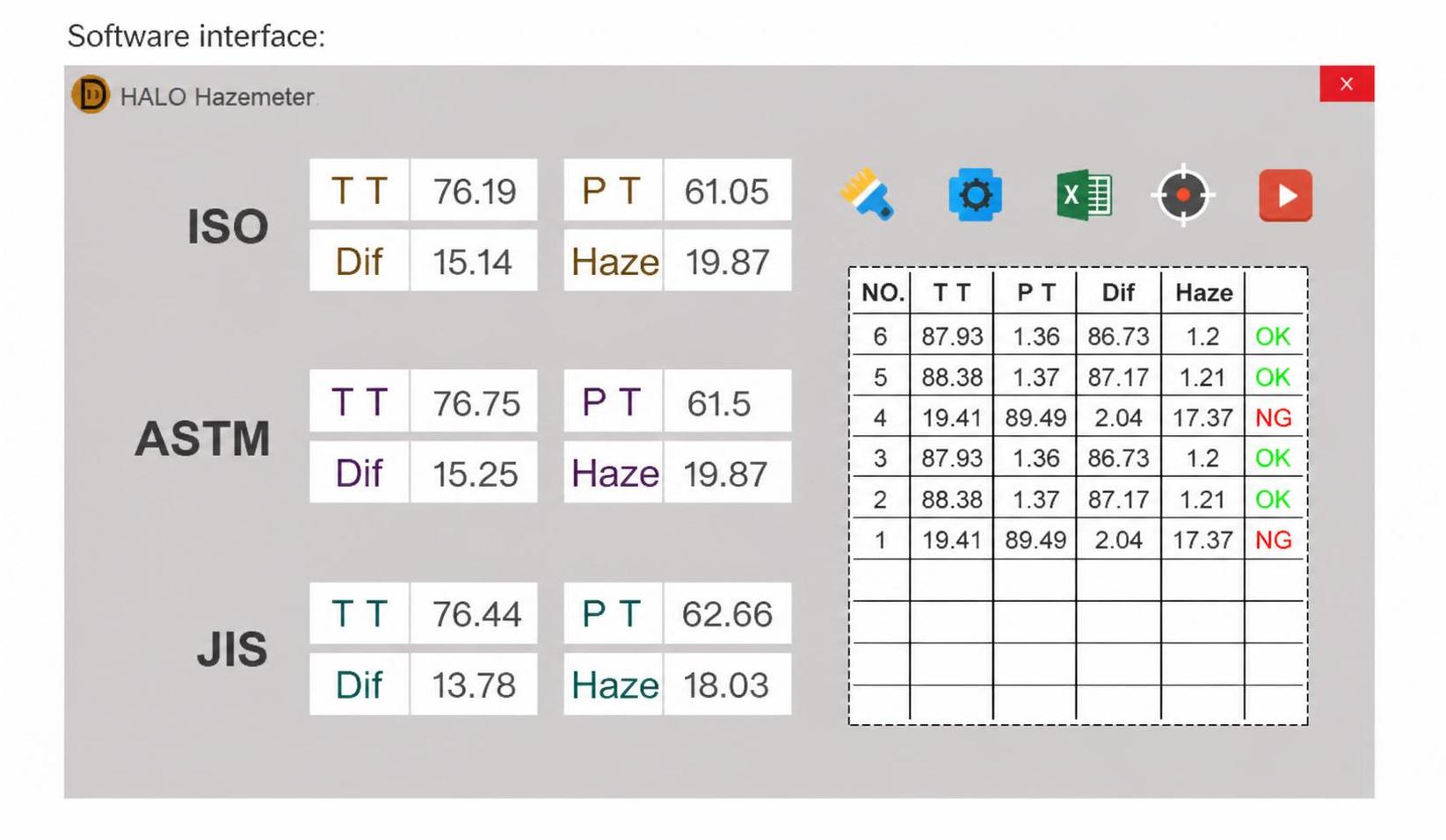Select row number 6 in the results table
Screen dimensions: 1446x840
1078,336
